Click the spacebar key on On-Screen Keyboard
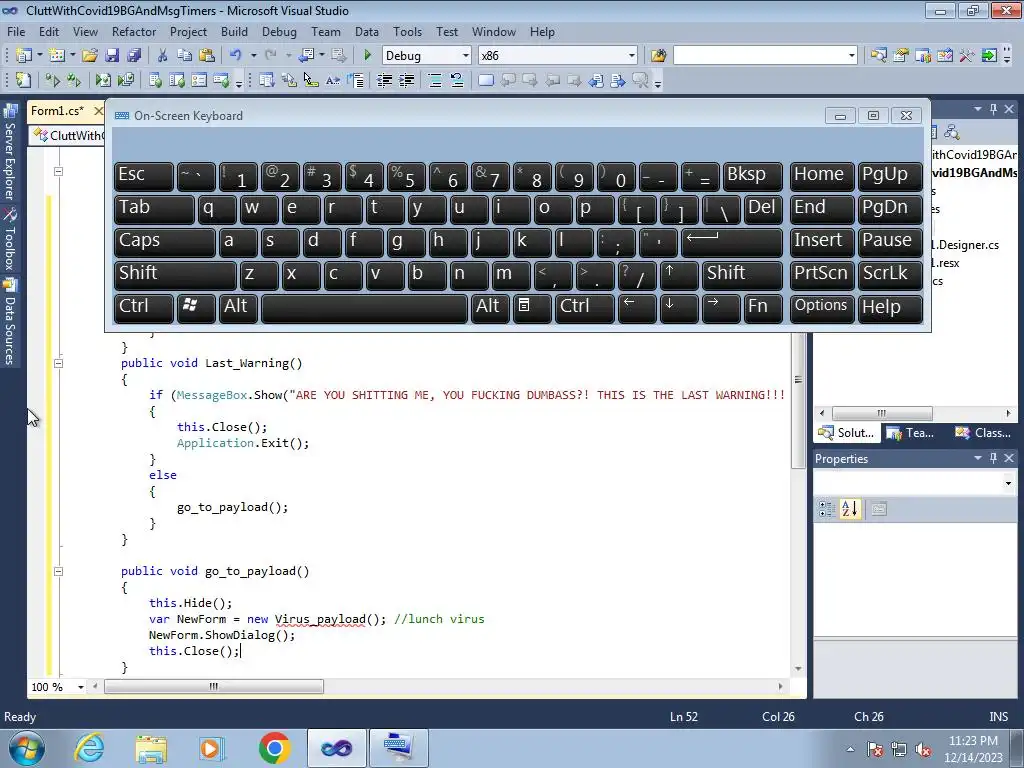The height and width of the screenshot is (768, 1024). click(x=364, y=307)
